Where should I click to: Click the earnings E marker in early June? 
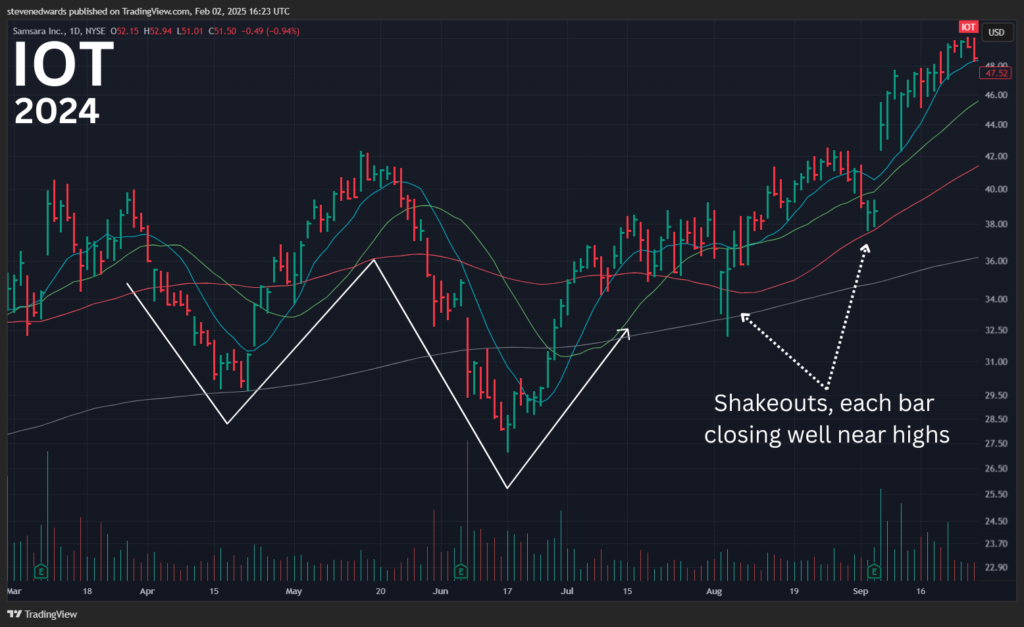pos(461,571)
